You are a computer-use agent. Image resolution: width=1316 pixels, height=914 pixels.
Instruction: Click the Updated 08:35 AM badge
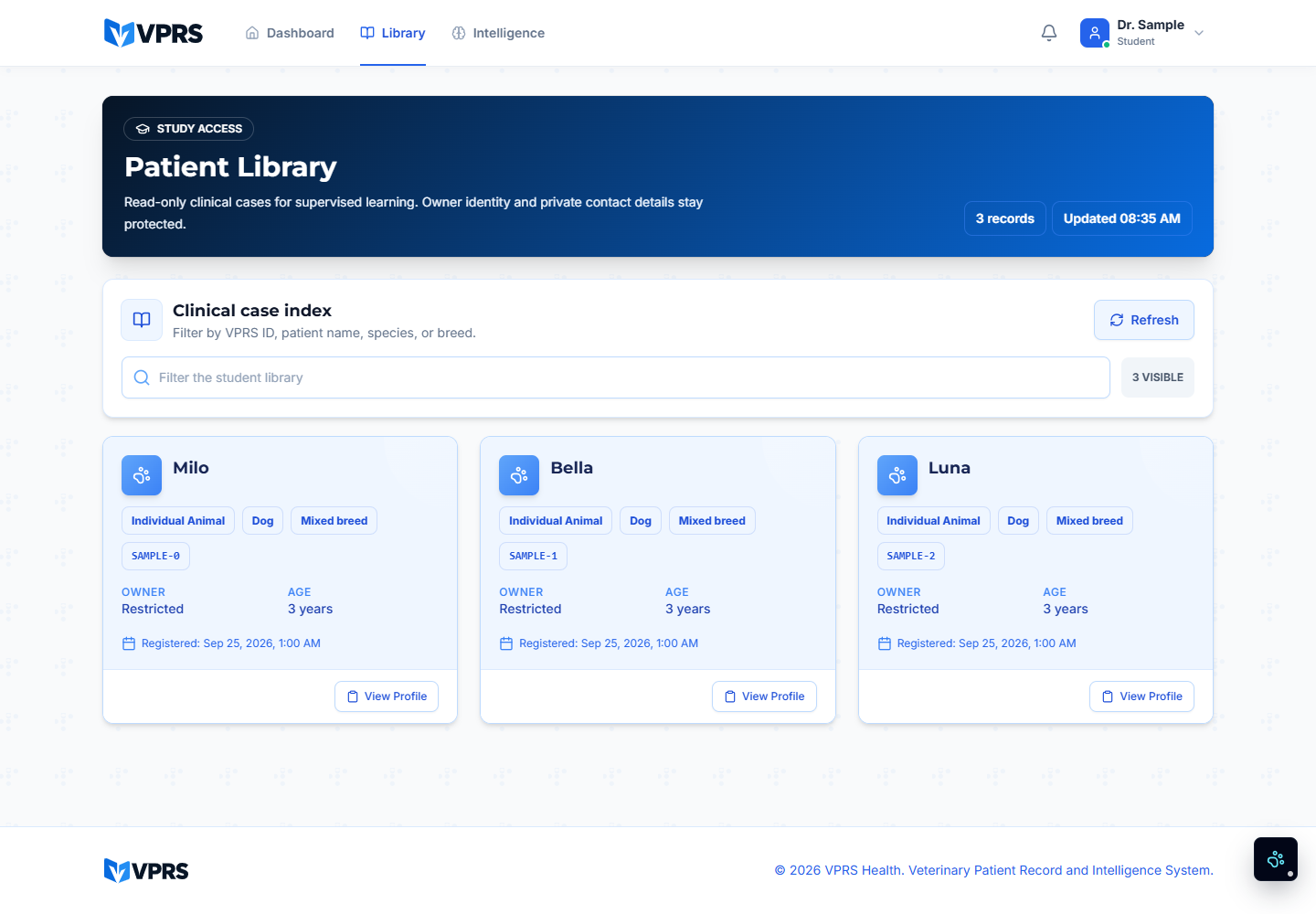(1122, 218)
